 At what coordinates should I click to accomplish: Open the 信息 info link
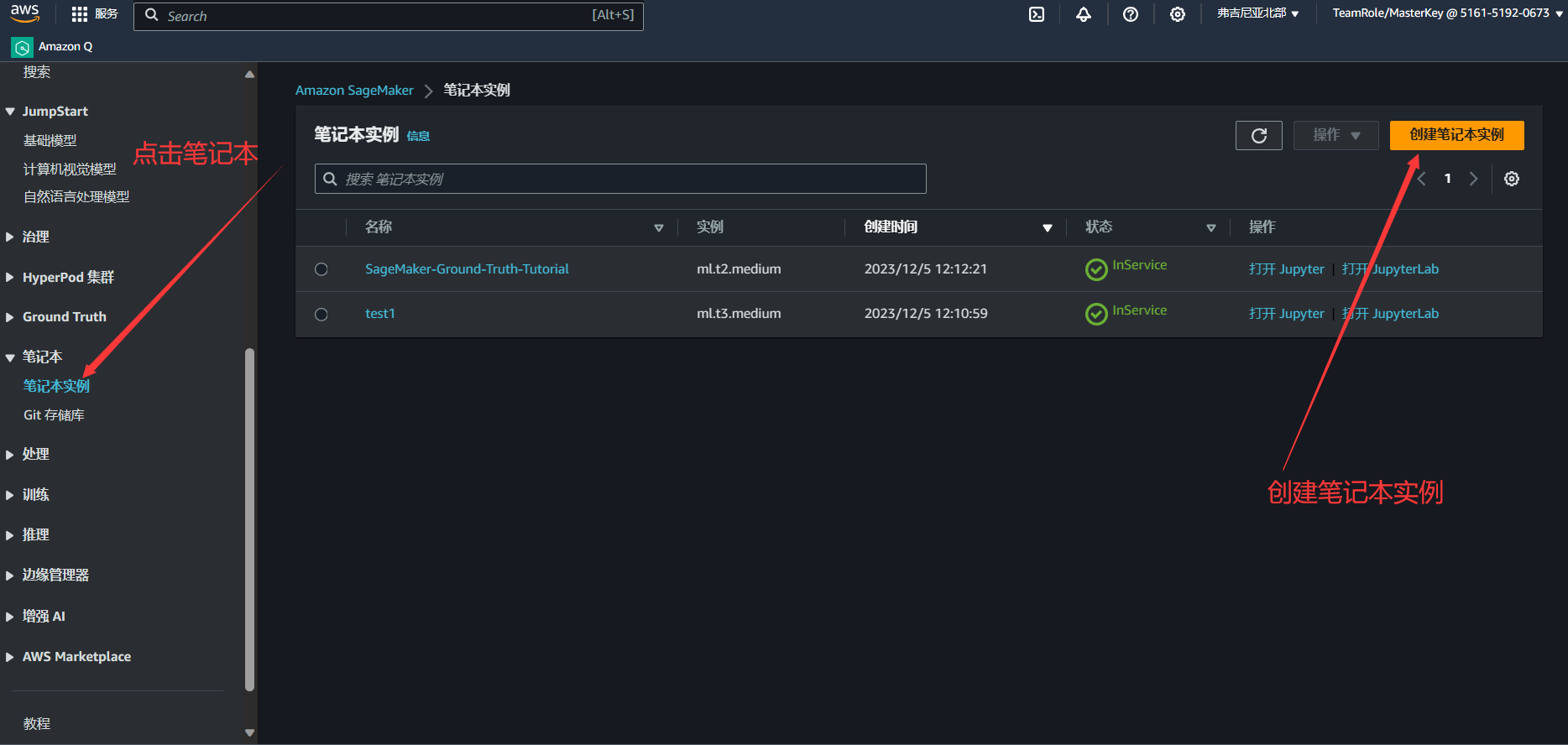coord(418,136)
